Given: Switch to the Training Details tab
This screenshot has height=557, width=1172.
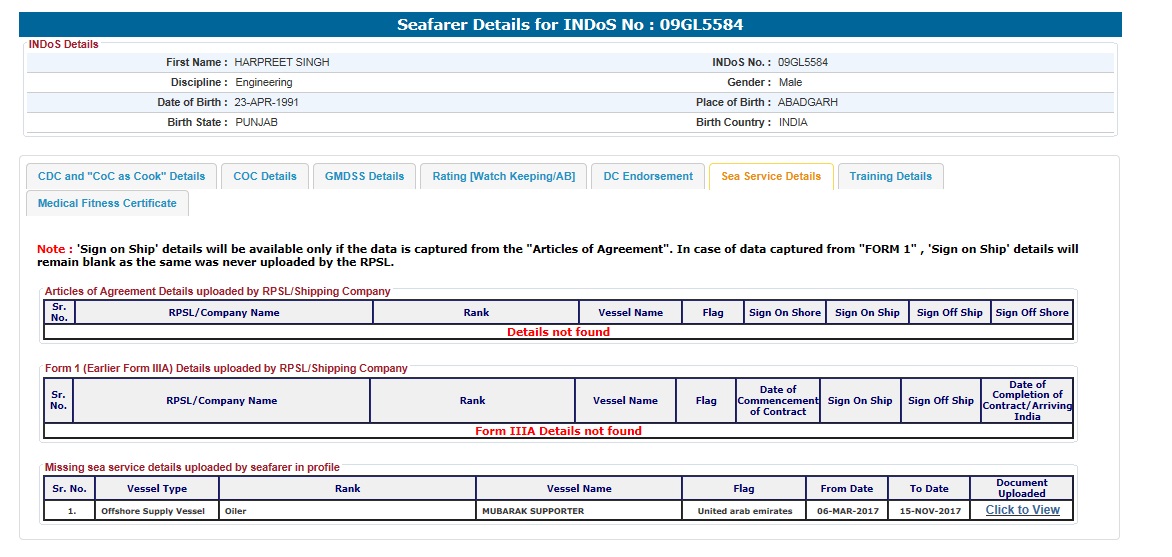Looking at the screenshot, I should pos(890,176).
